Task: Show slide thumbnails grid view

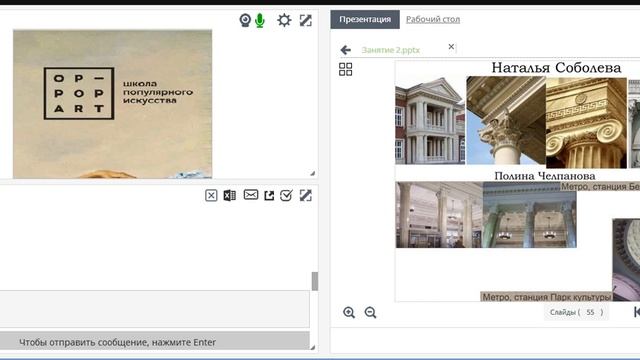Action: 345,69
